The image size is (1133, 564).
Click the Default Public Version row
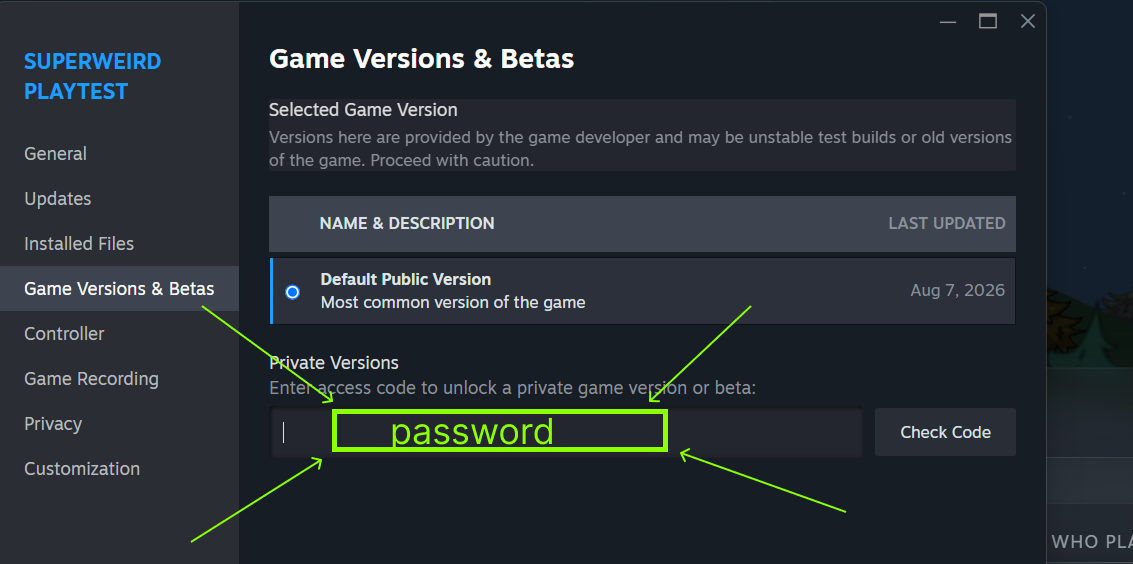click(642, 291)
